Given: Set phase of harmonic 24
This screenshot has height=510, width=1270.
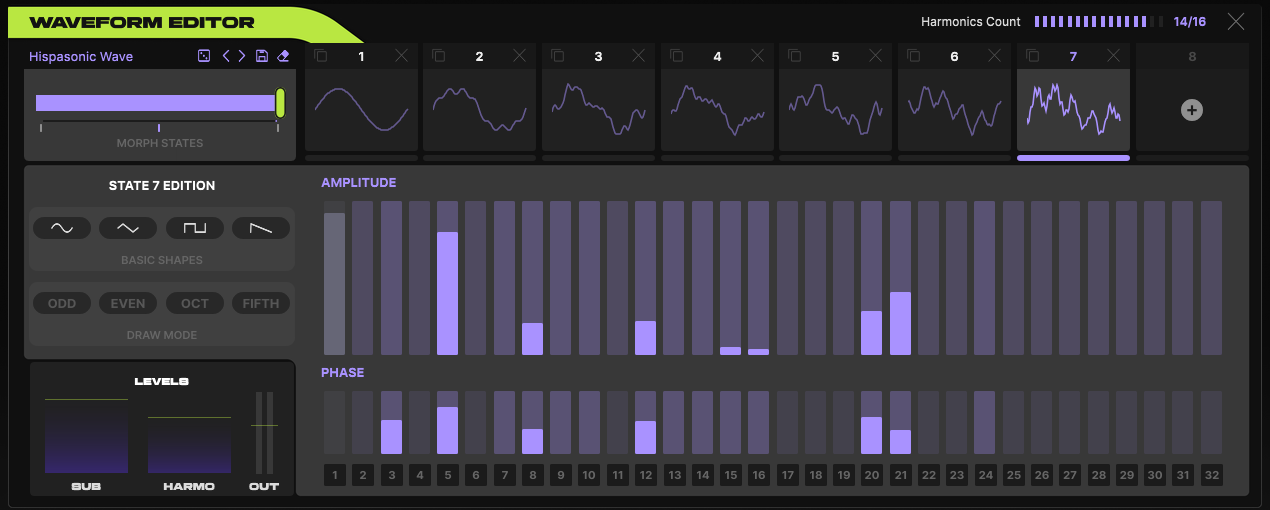Looking at the screenshot, I should tap(984, 423).
